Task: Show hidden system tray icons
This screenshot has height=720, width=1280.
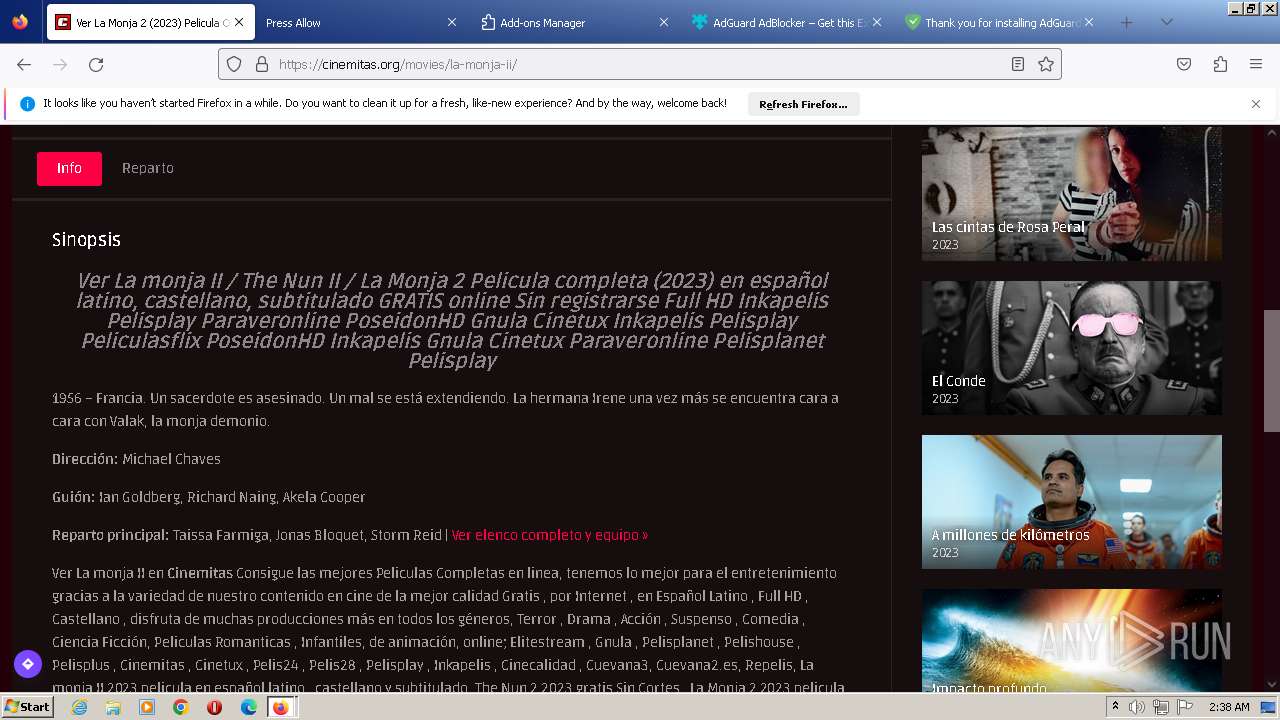Action: [1116, 706]
